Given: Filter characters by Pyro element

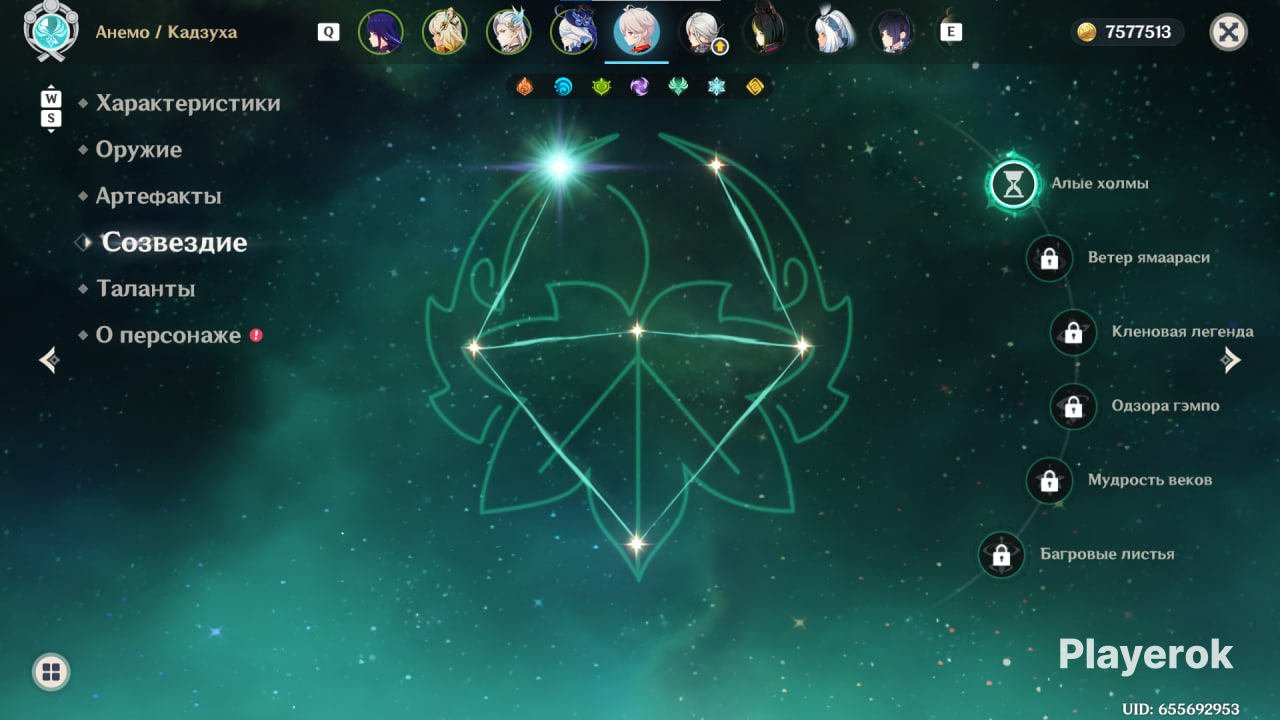Looking at the screenshot, I should 524,87.
